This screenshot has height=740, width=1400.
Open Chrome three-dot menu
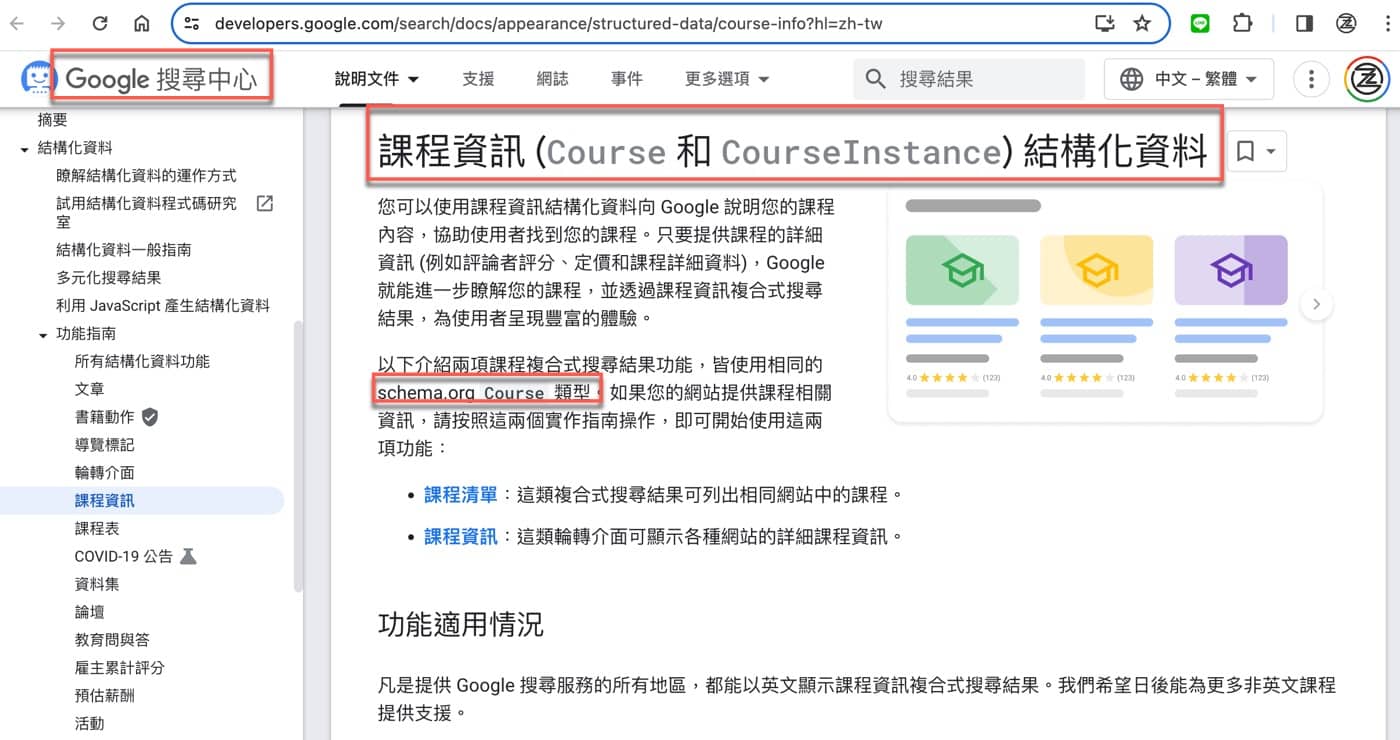click(1386, 23)
